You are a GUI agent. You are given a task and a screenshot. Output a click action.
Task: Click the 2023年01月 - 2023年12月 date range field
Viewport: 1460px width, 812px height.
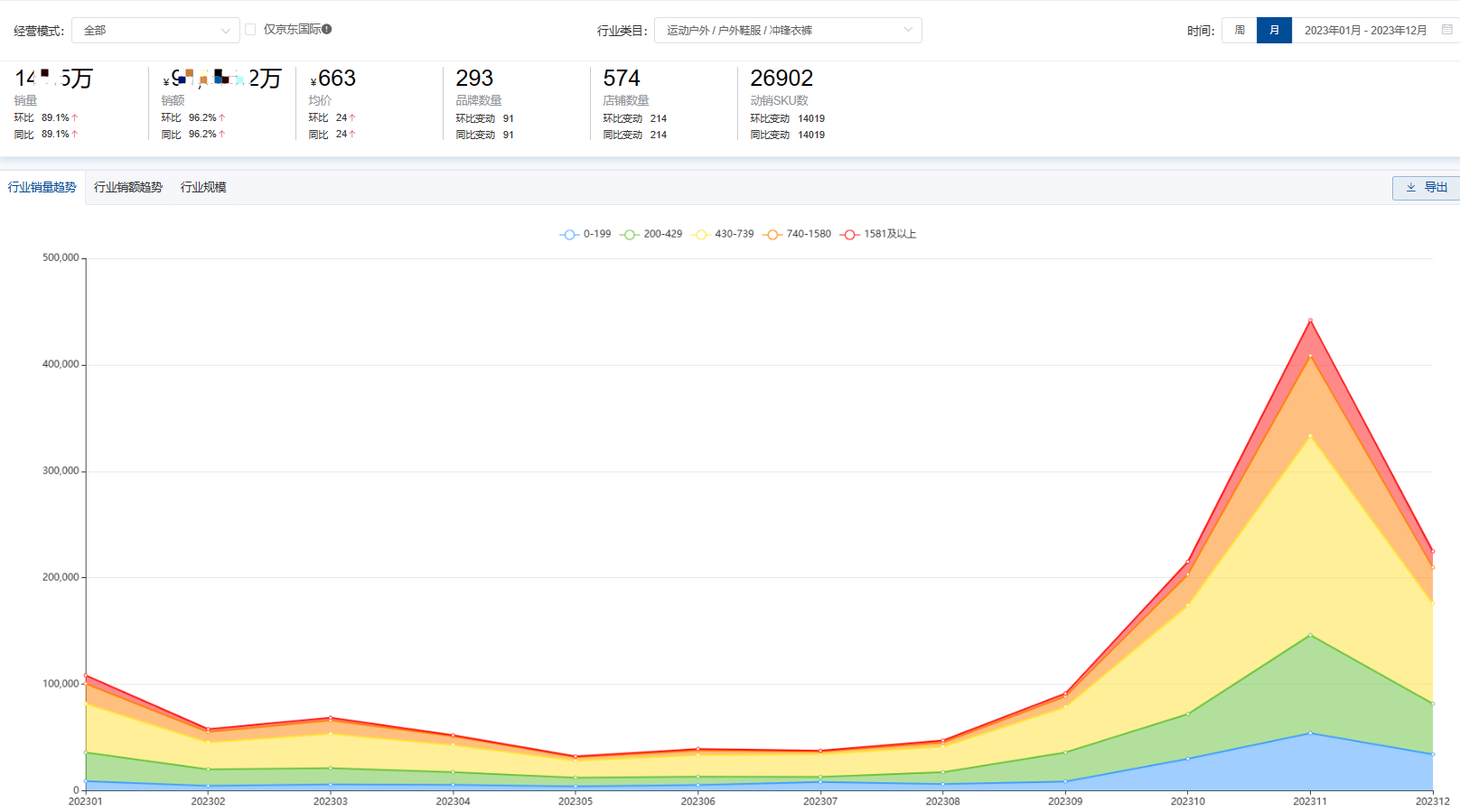coord(1365,31)
